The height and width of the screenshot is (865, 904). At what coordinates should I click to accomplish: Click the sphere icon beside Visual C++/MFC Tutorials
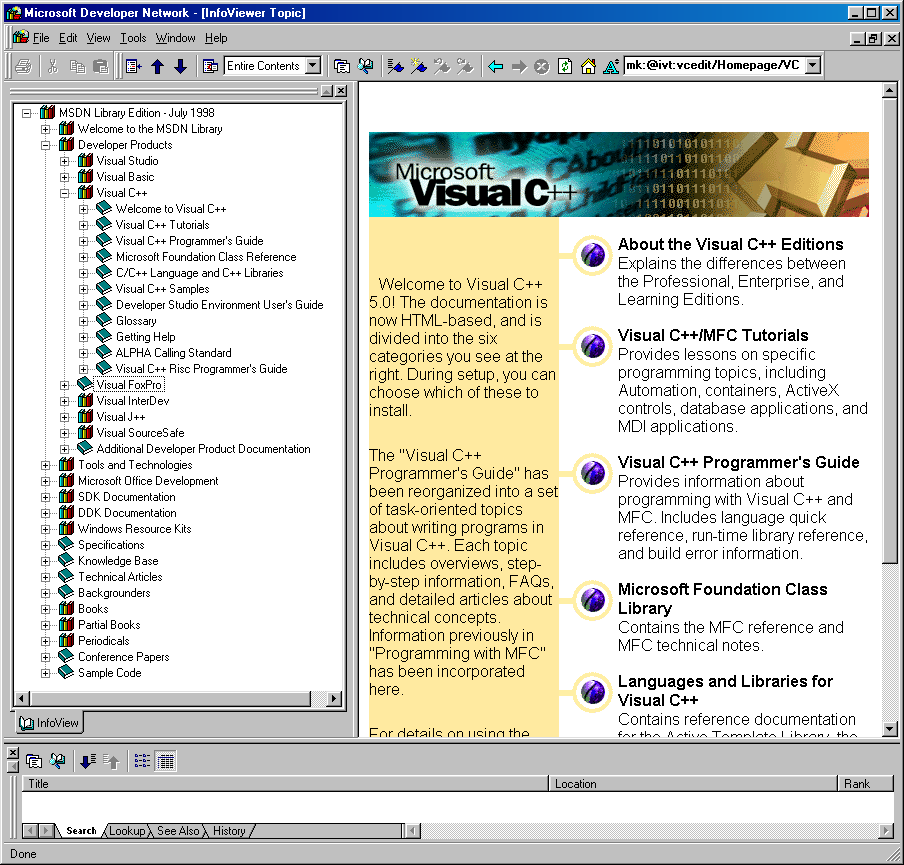coord(593,345)
